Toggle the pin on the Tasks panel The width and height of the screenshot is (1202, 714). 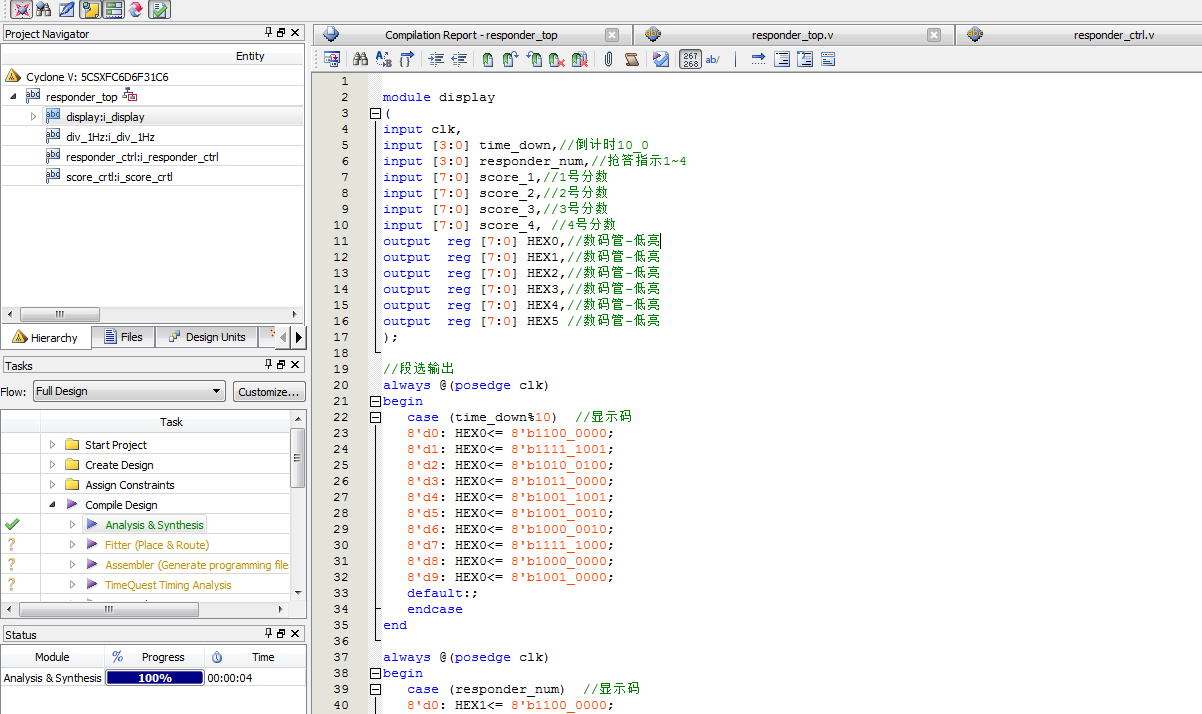[268, 365]
